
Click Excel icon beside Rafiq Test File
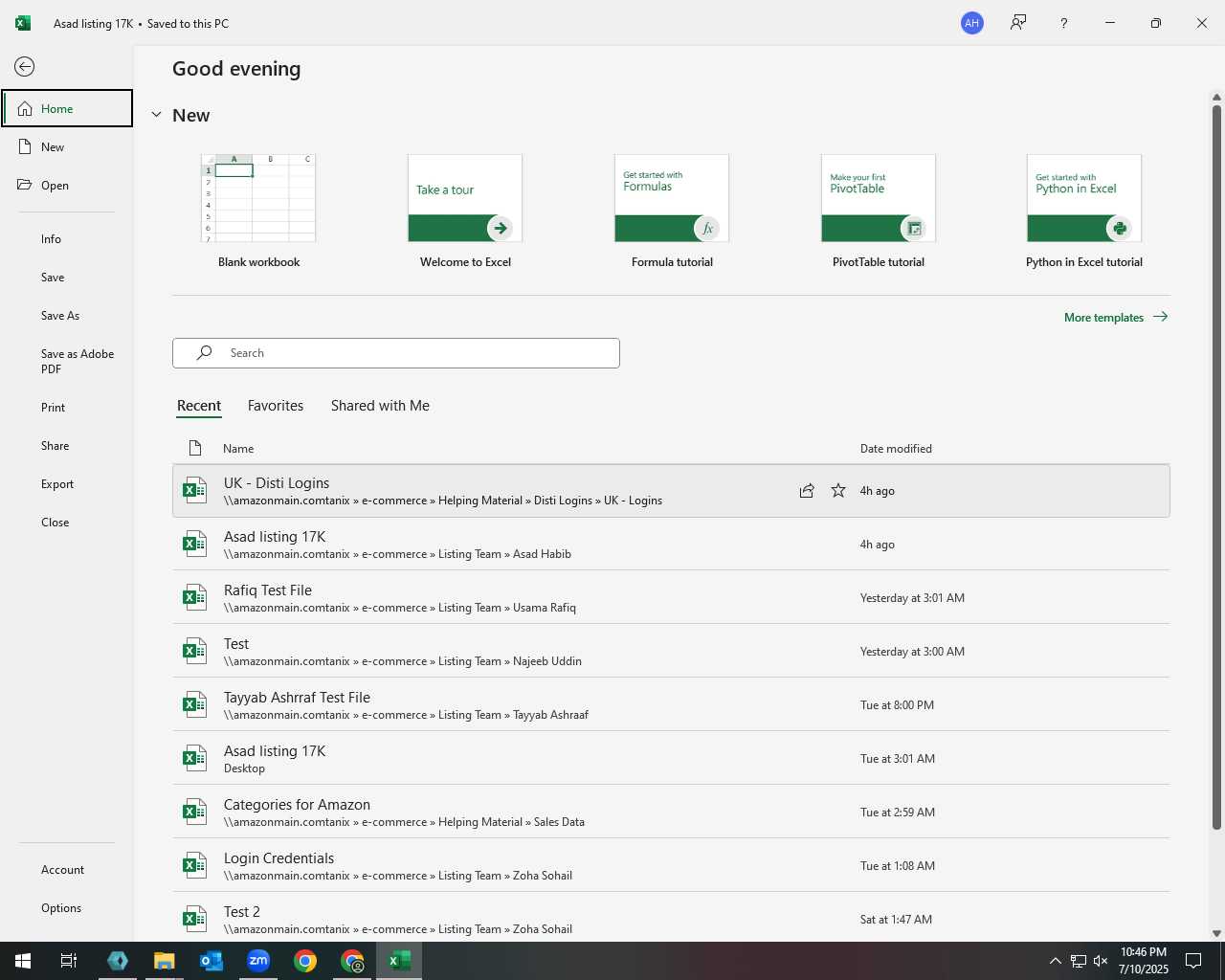[x=194, y=598]
